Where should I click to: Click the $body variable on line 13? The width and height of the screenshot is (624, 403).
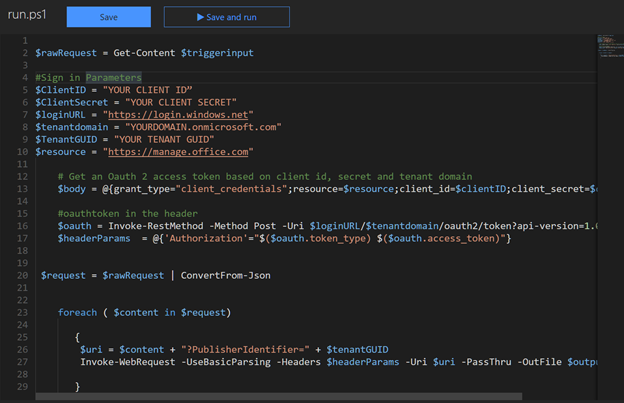[x=72, y=189]
